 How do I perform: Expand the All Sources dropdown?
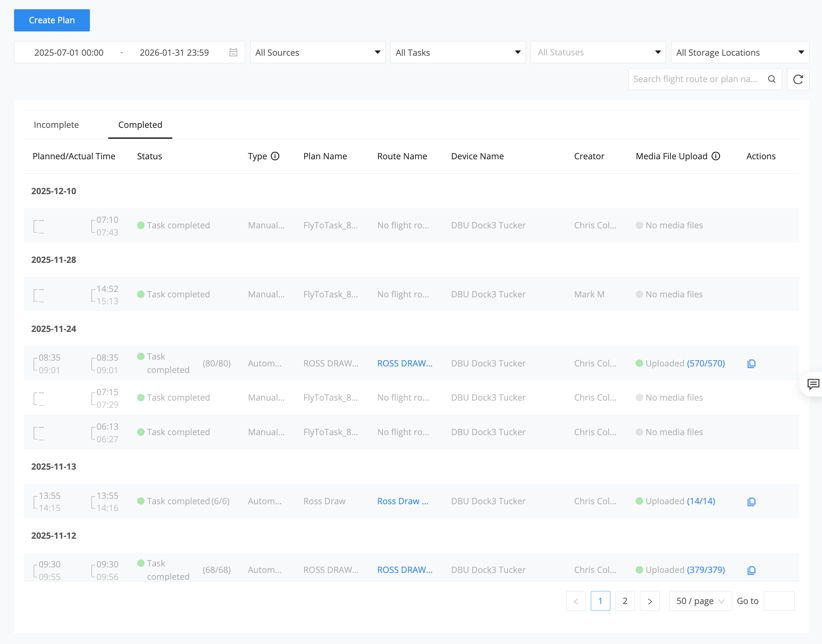(317, 52)
